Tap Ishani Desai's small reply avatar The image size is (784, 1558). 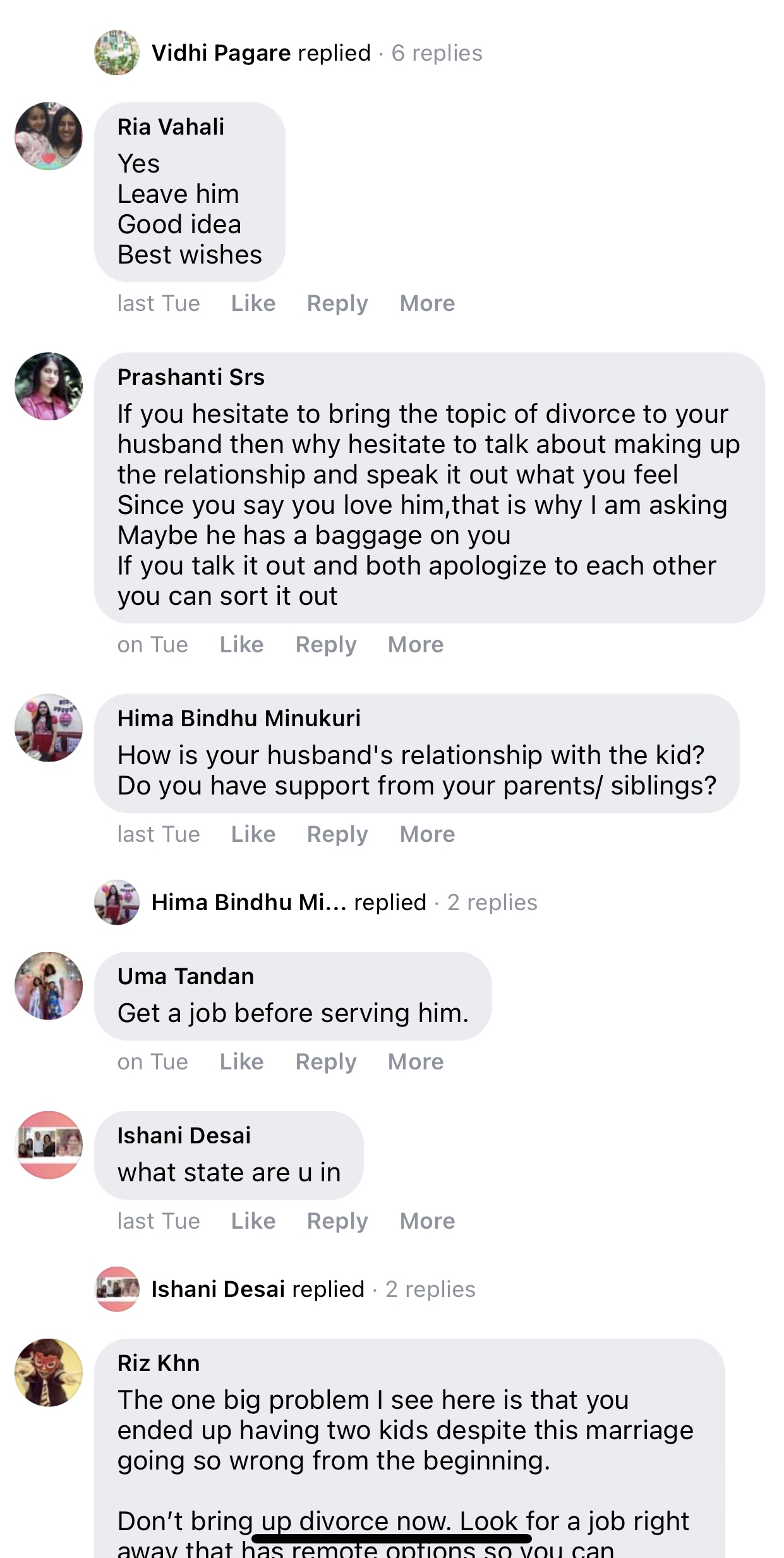pos(117,1289)
